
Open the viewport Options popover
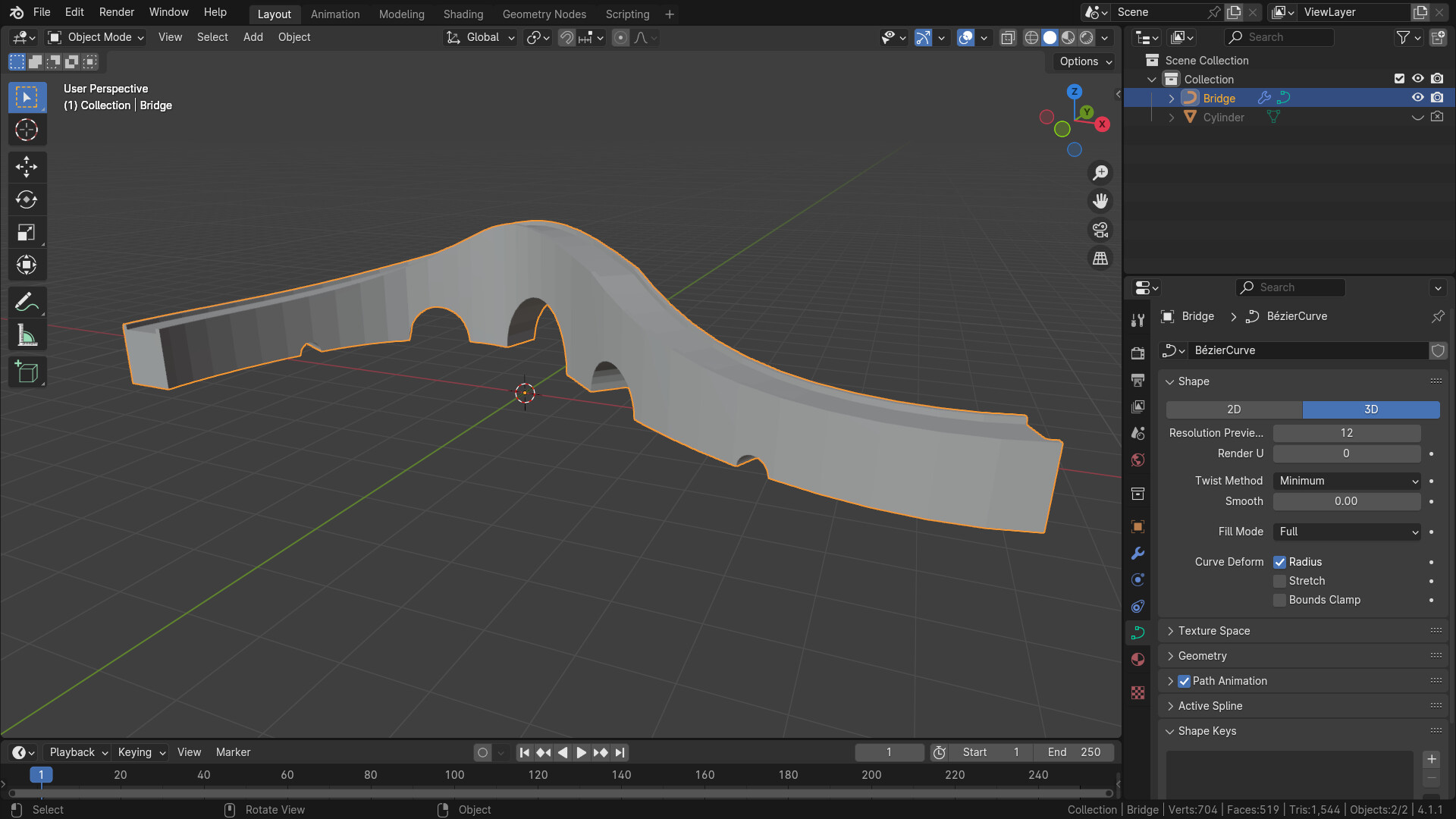[x=1083, y=61]
